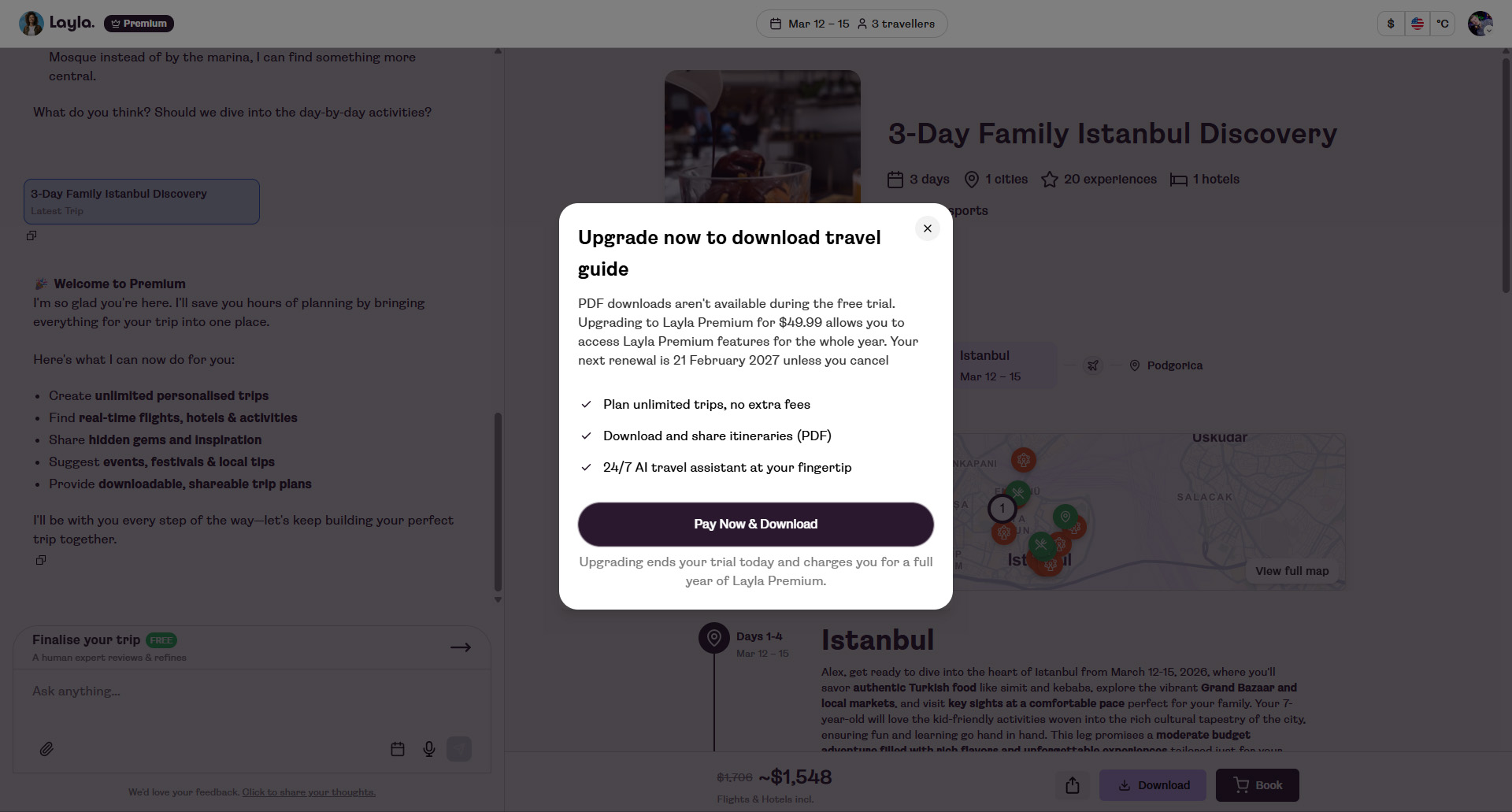This screenshot has height=812, width=1512.
Task: Open the calendar icon in chat box
Action: (x=398, y=749)
